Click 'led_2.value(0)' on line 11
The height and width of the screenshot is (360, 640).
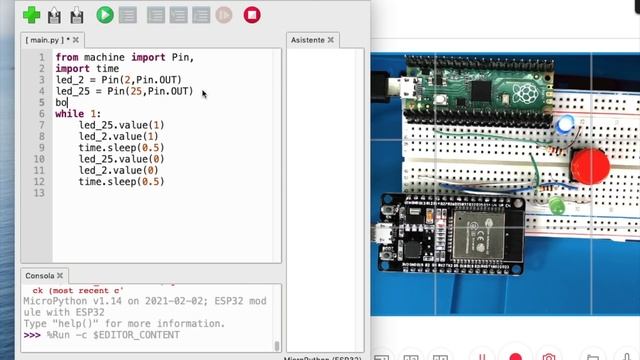118,170
